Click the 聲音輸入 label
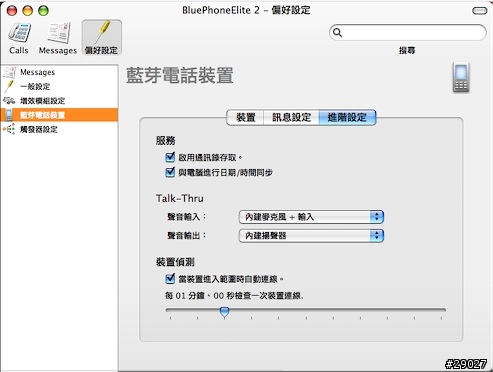Image resolution: width=493 pixels, height=372 pixels. tap(187, 217)
